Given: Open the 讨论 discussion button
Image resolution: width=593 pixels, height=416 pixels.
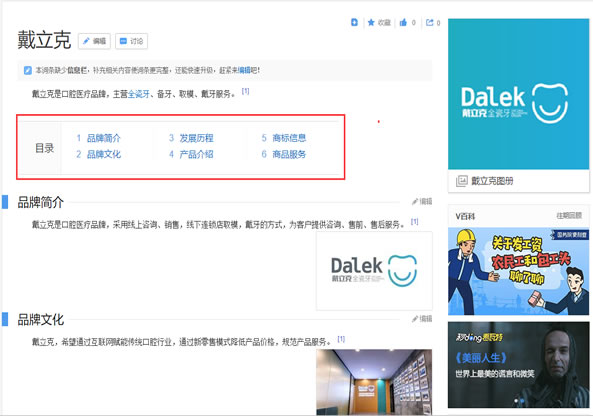Looking at the screenshot, I should 131,41.
